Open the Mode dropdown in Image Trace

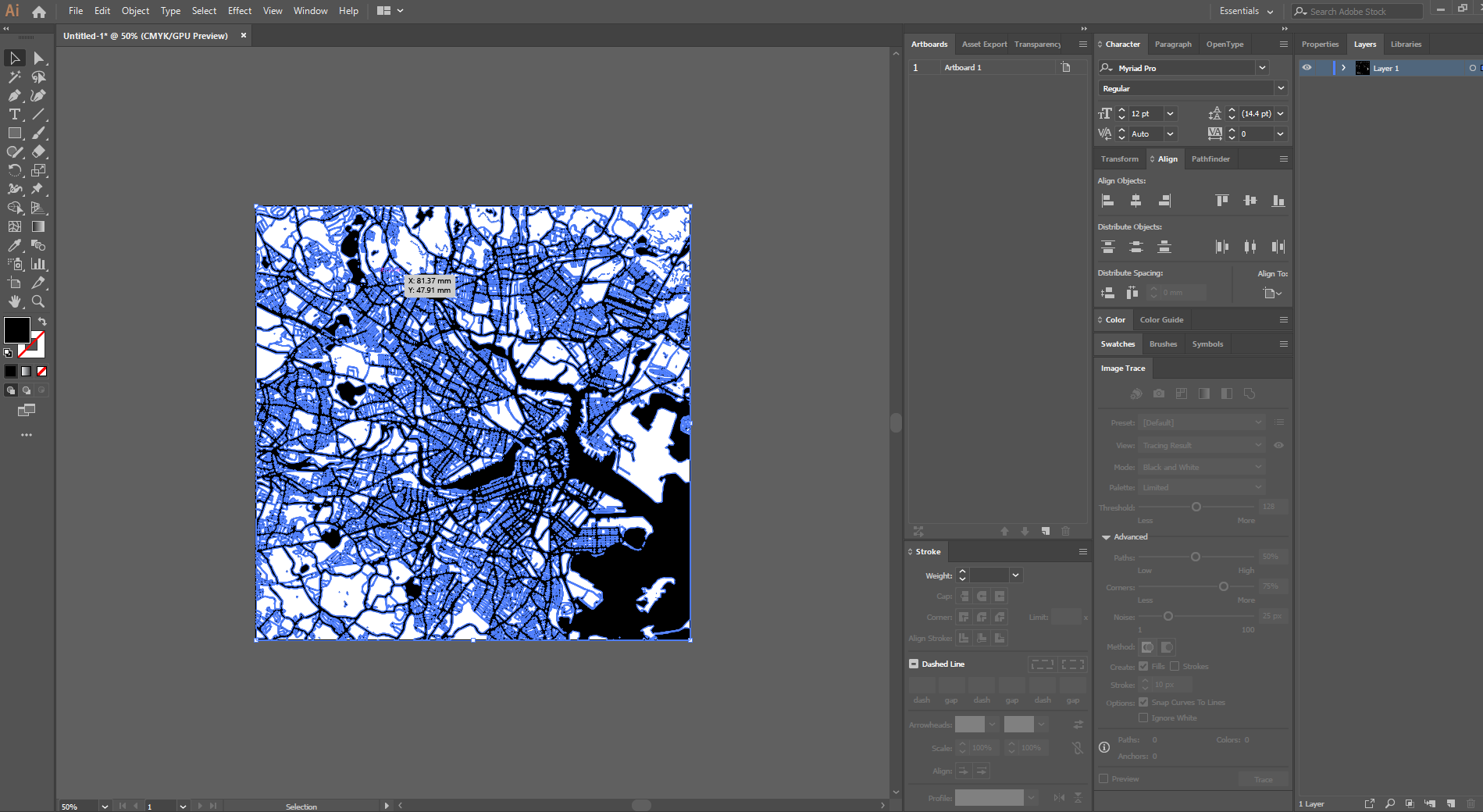(x=1200, y=466)
